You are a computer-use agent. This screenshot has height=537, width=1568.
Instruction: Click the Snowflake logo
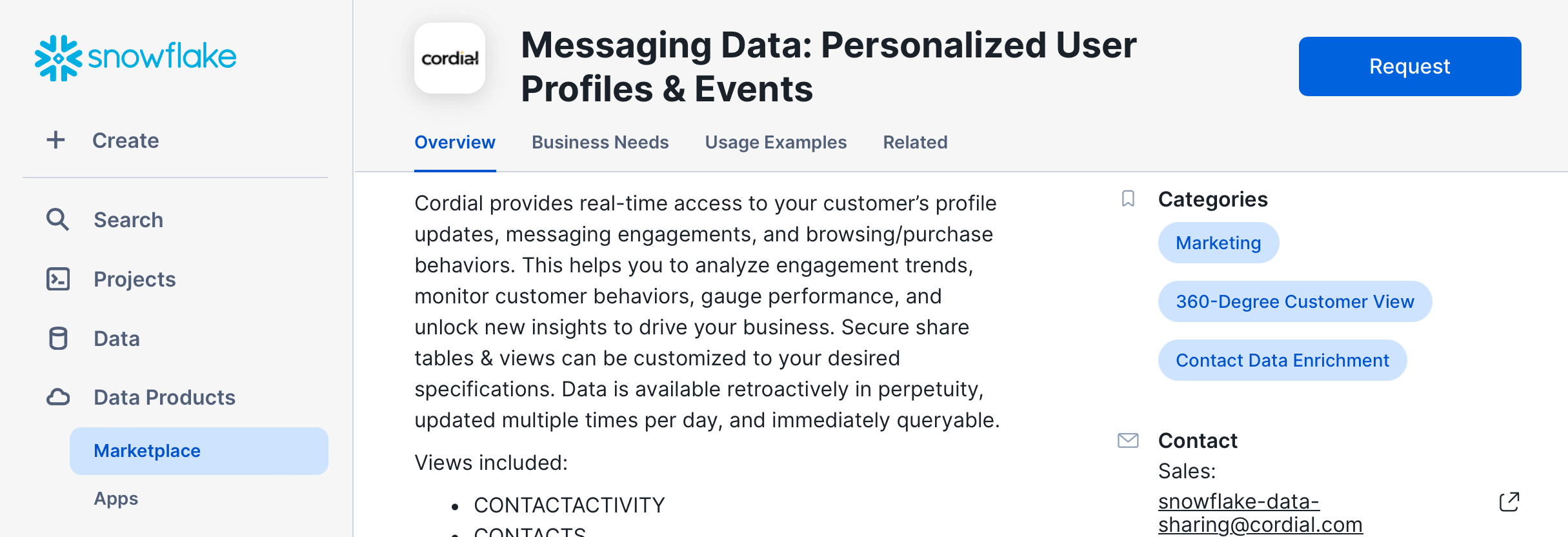(x=136, y=57)
